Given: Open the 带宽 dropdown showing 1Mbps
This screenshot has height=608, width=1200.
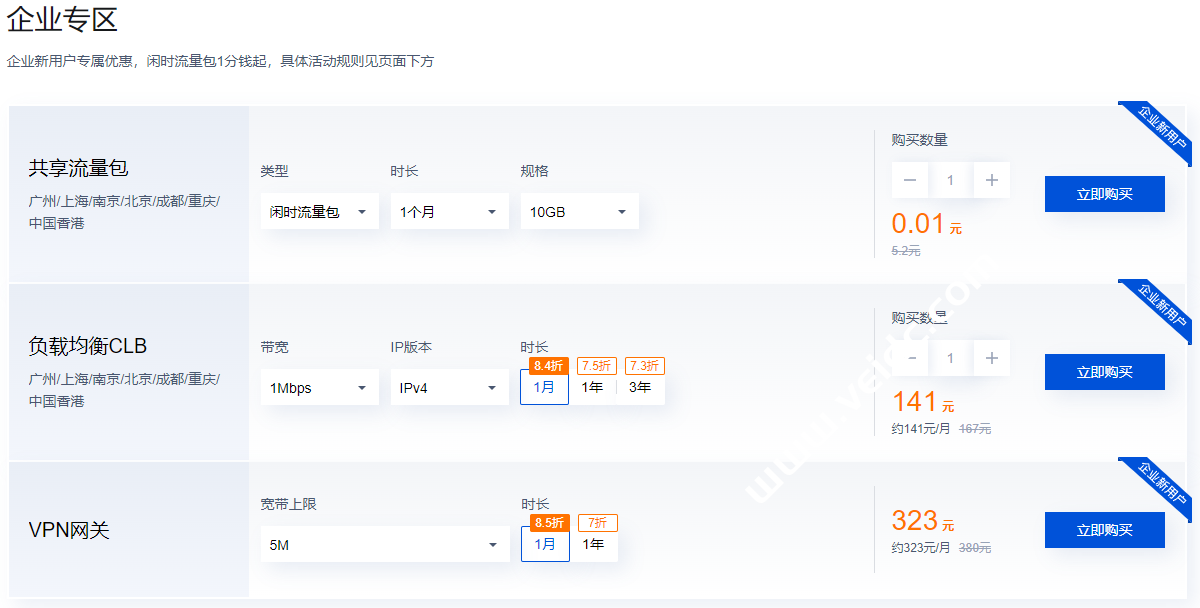Looking at the screenshot, I should [x=320, y=388].
